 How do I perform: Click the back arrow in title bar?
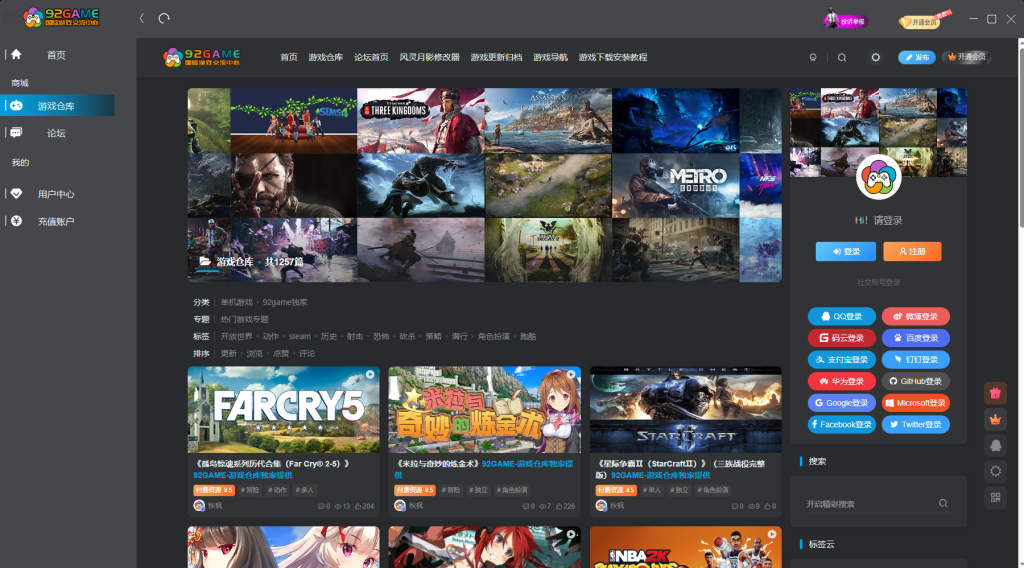[x=142, y=18]
